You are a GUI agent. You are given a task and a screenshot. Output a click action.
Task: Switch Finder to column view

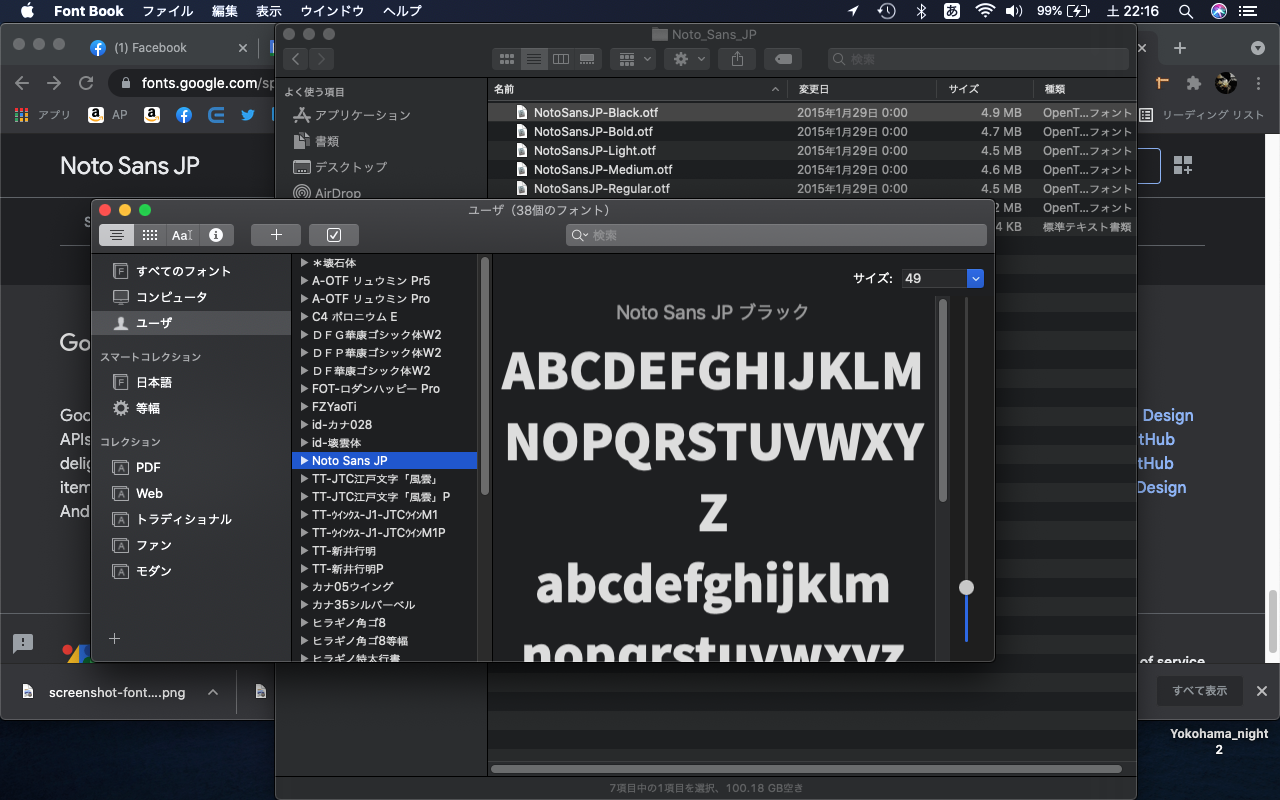point(561,59)
